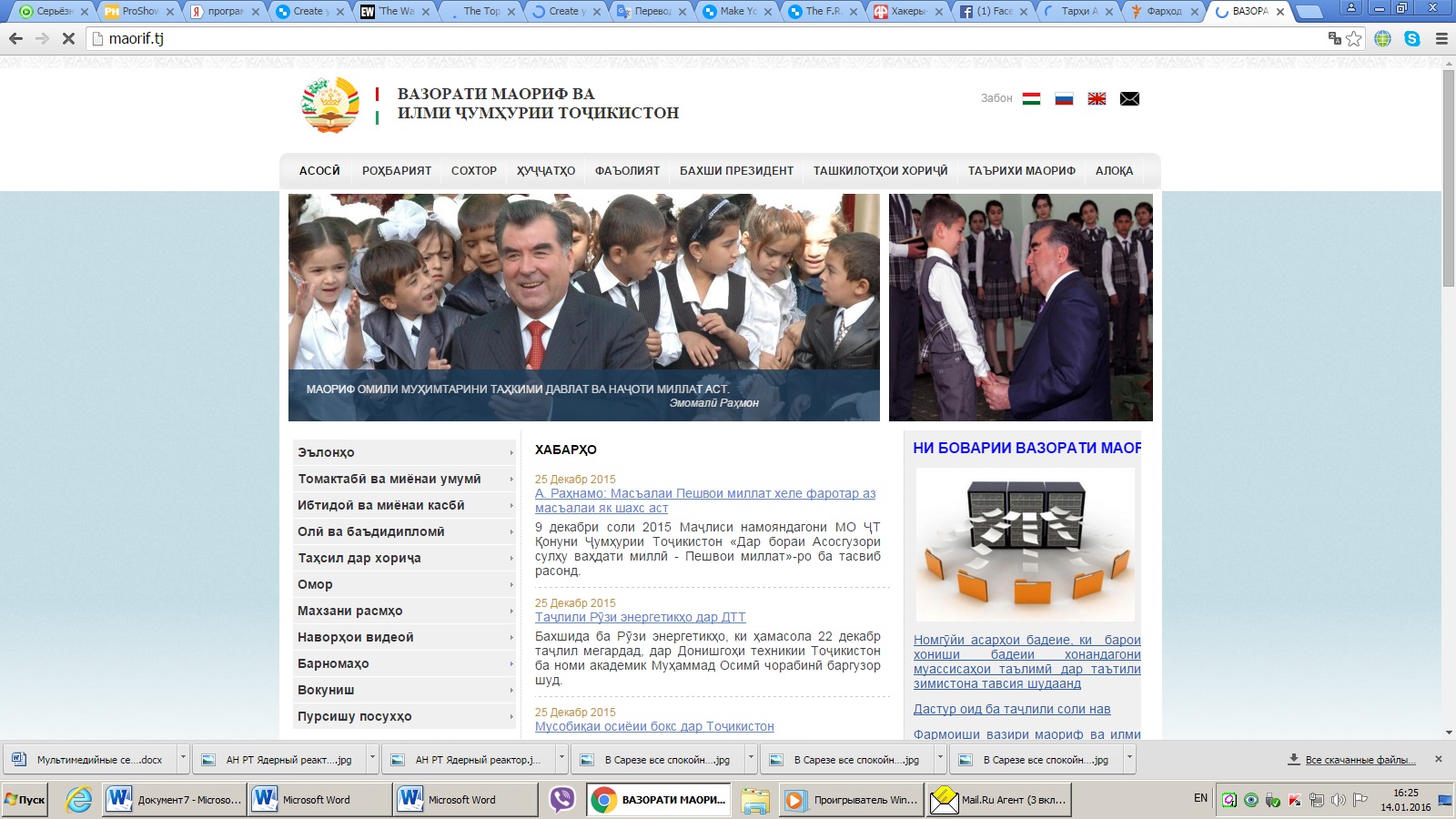
Task: Switch site language to Tajik flag
Action: (1031, 98)
